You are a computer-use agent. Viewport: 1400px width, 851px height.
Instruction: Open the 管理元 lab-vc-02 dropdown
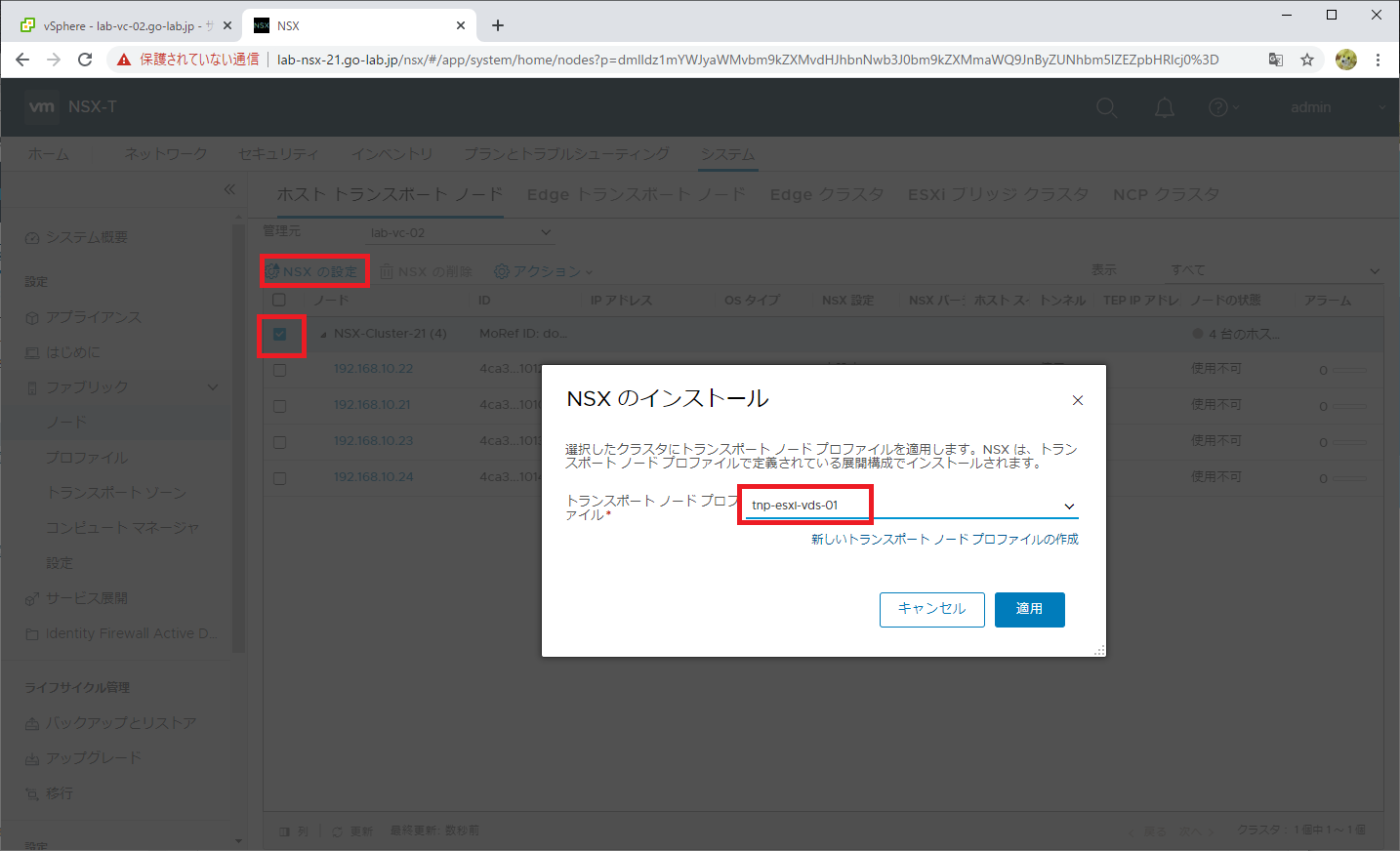(x=460, y=232)
